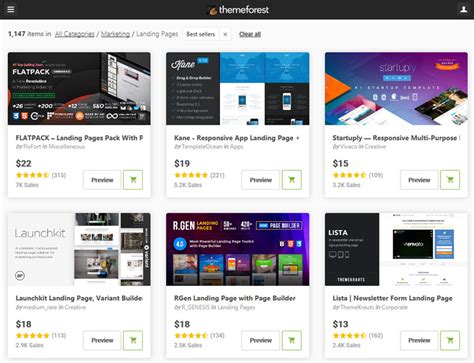Add Lista to cart

(450, 340)
